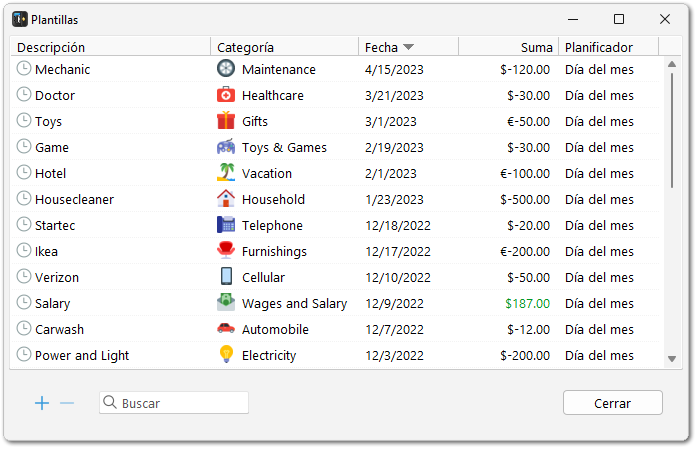
Task: Click Día del mes in the Verizon row
Action: [x=599, y=277]
